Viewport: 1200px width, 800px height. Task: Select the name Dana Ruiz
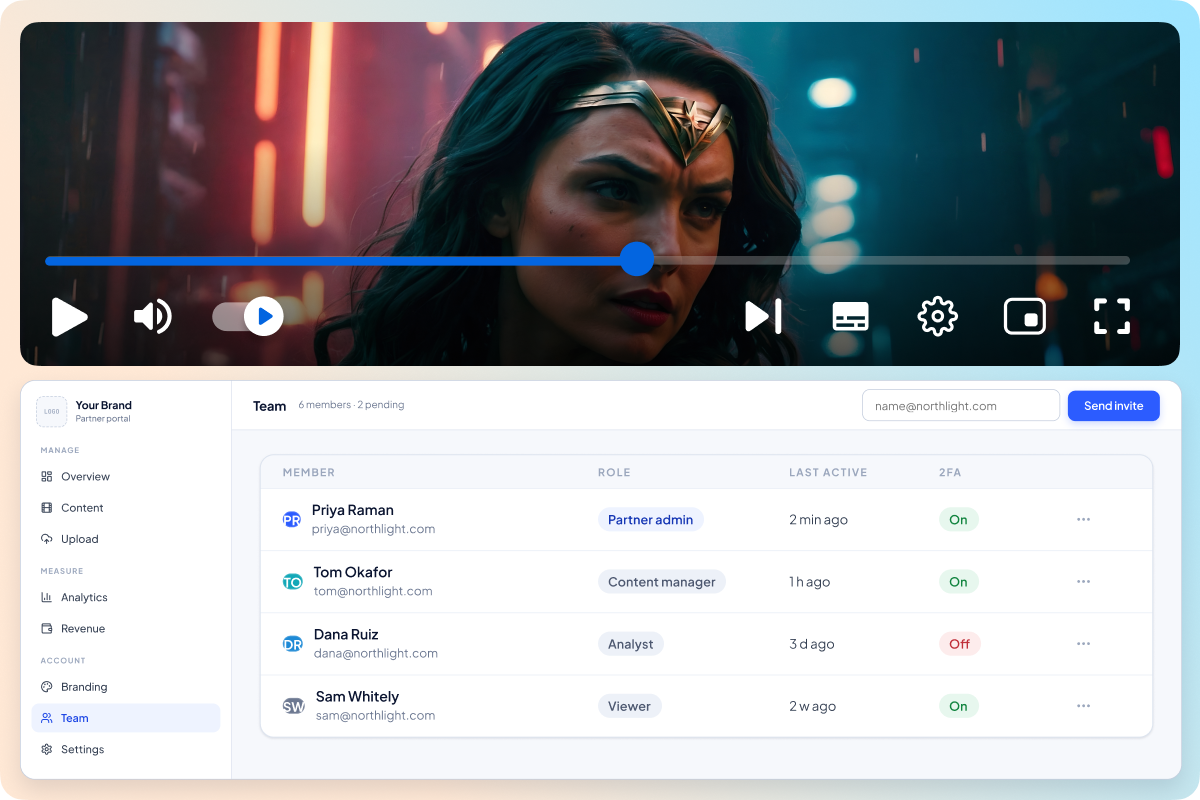click(346, 634)
